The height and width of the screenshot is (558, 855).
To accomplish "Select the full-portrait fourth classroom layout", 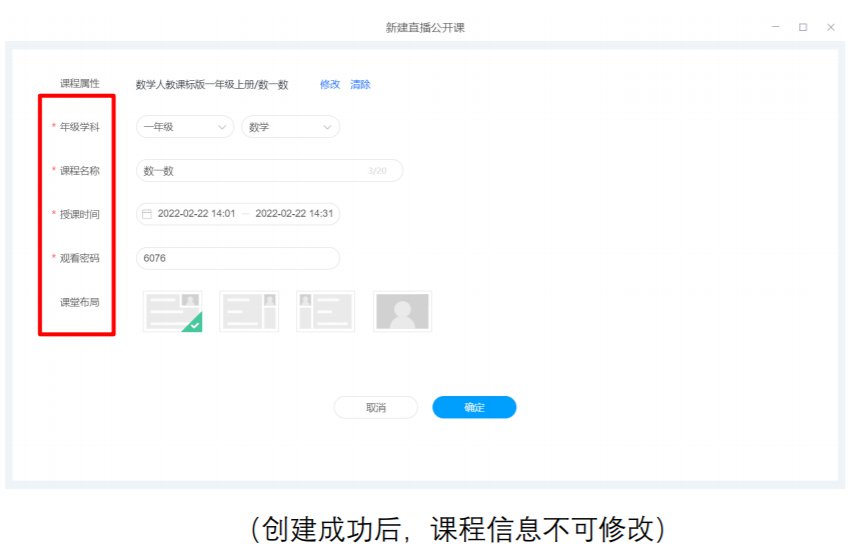I will 402,312.
